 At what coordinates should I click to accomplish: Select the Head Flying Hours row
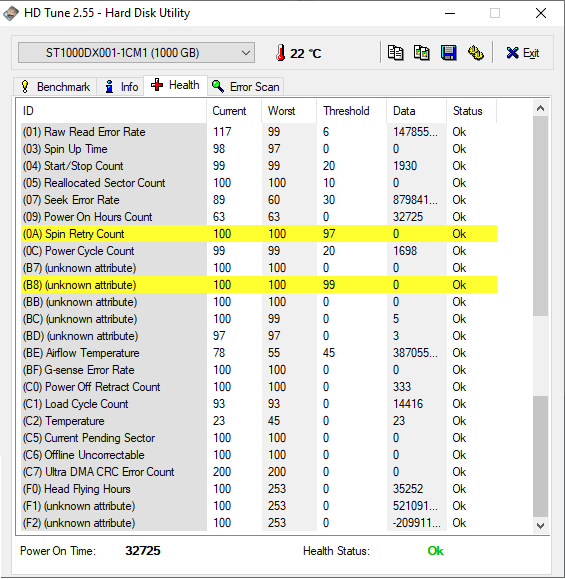click(x=259, y=489)
